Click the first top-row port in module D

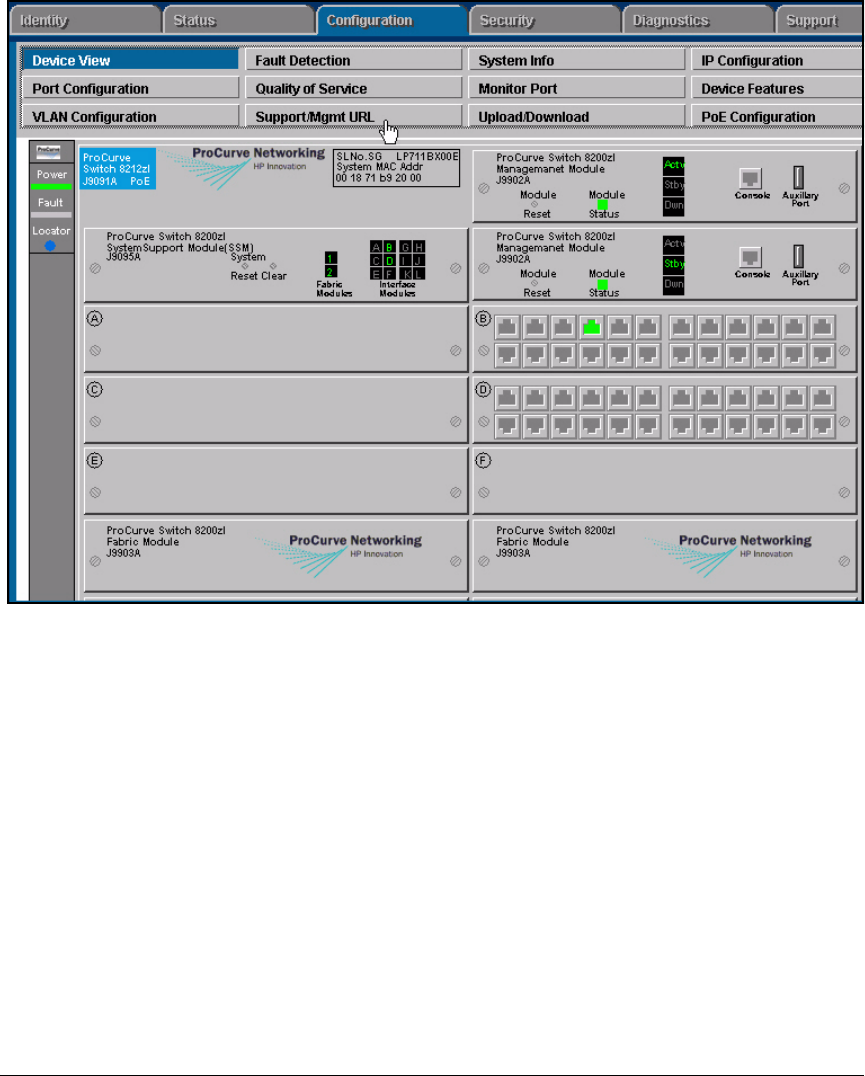(x=507, y=398)
